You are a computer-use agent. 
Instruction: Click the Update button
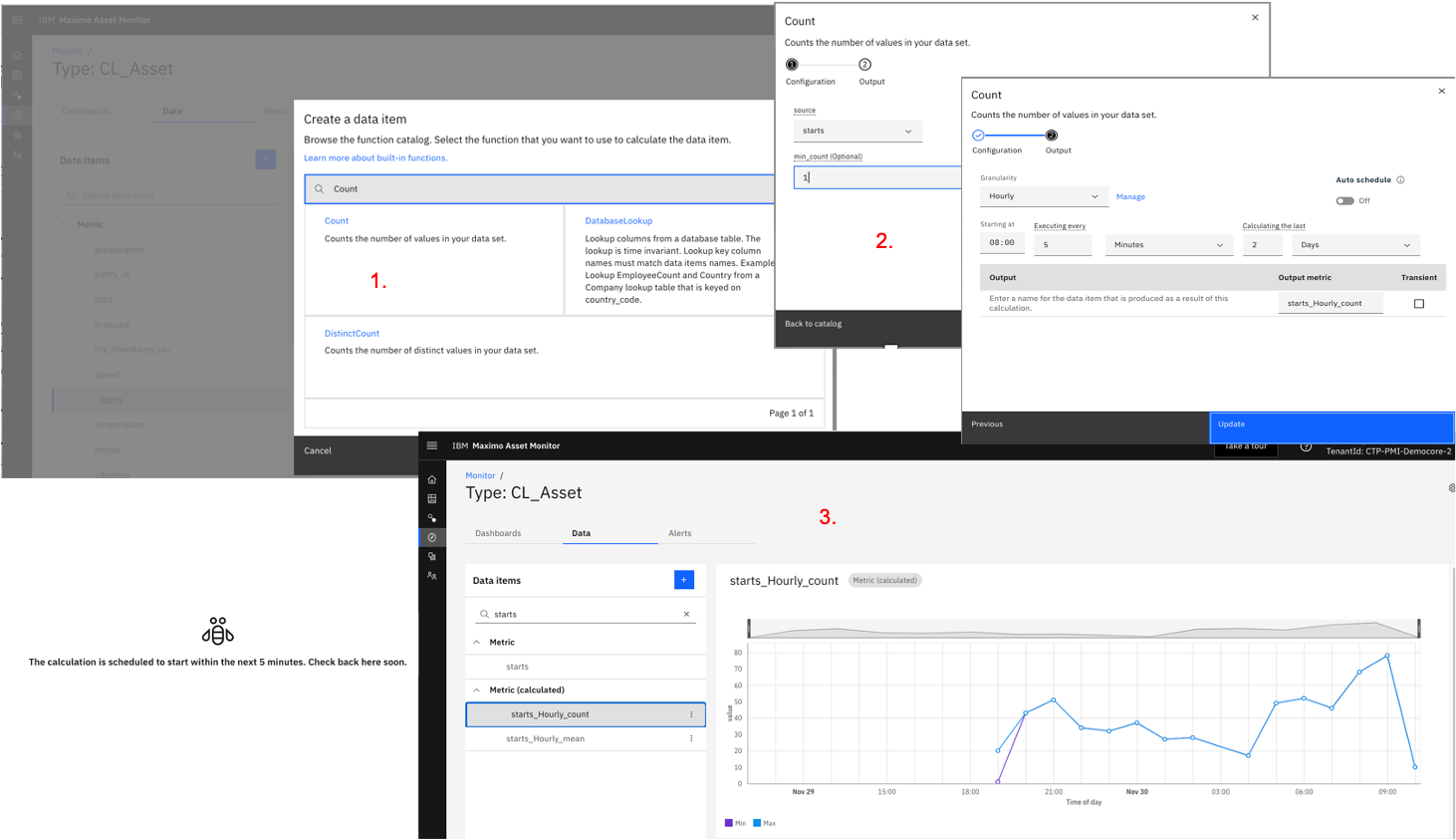[1331, 423]
